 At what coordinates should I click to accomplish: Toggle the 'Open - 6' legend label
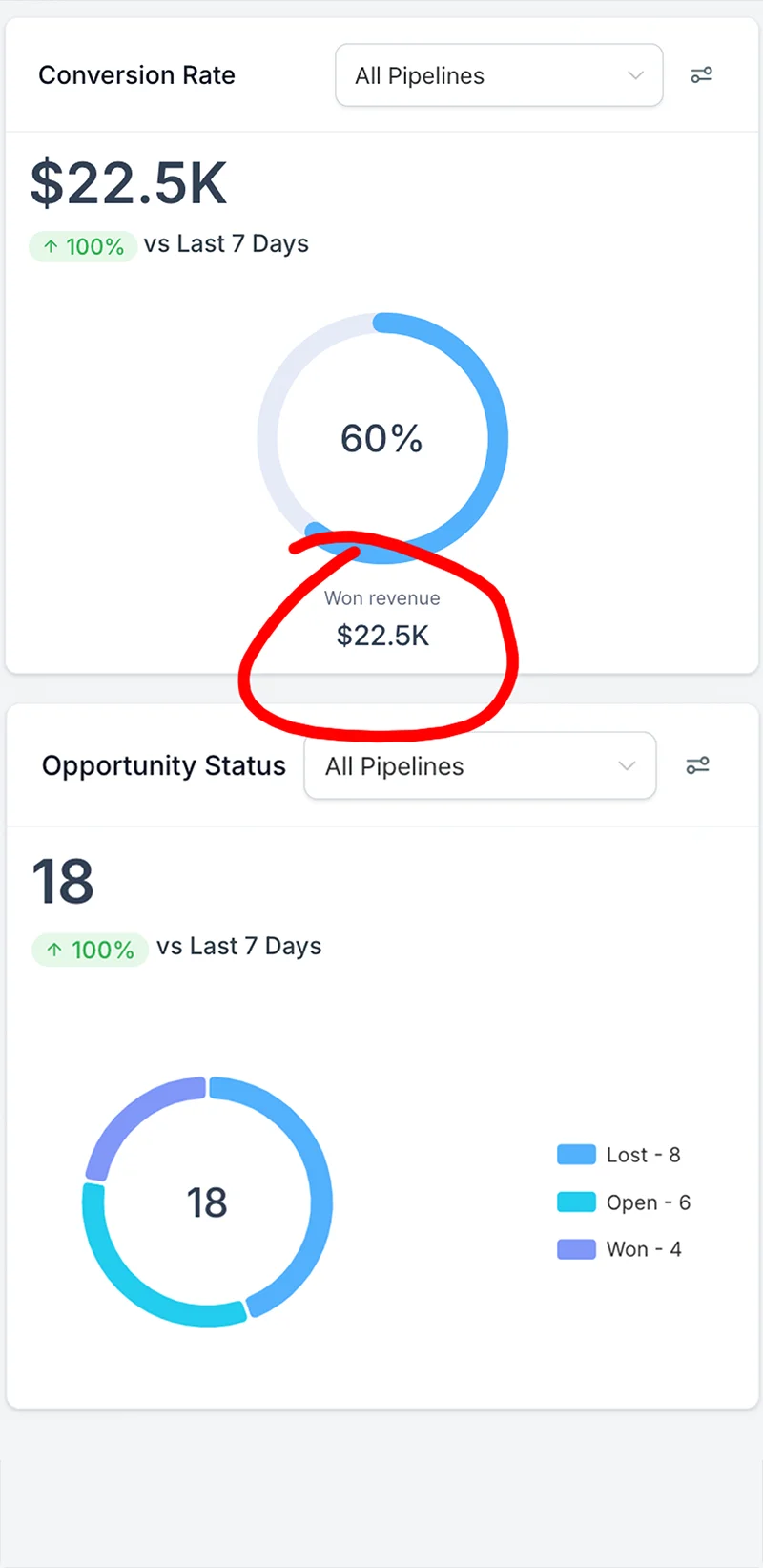pos(648,1202)
